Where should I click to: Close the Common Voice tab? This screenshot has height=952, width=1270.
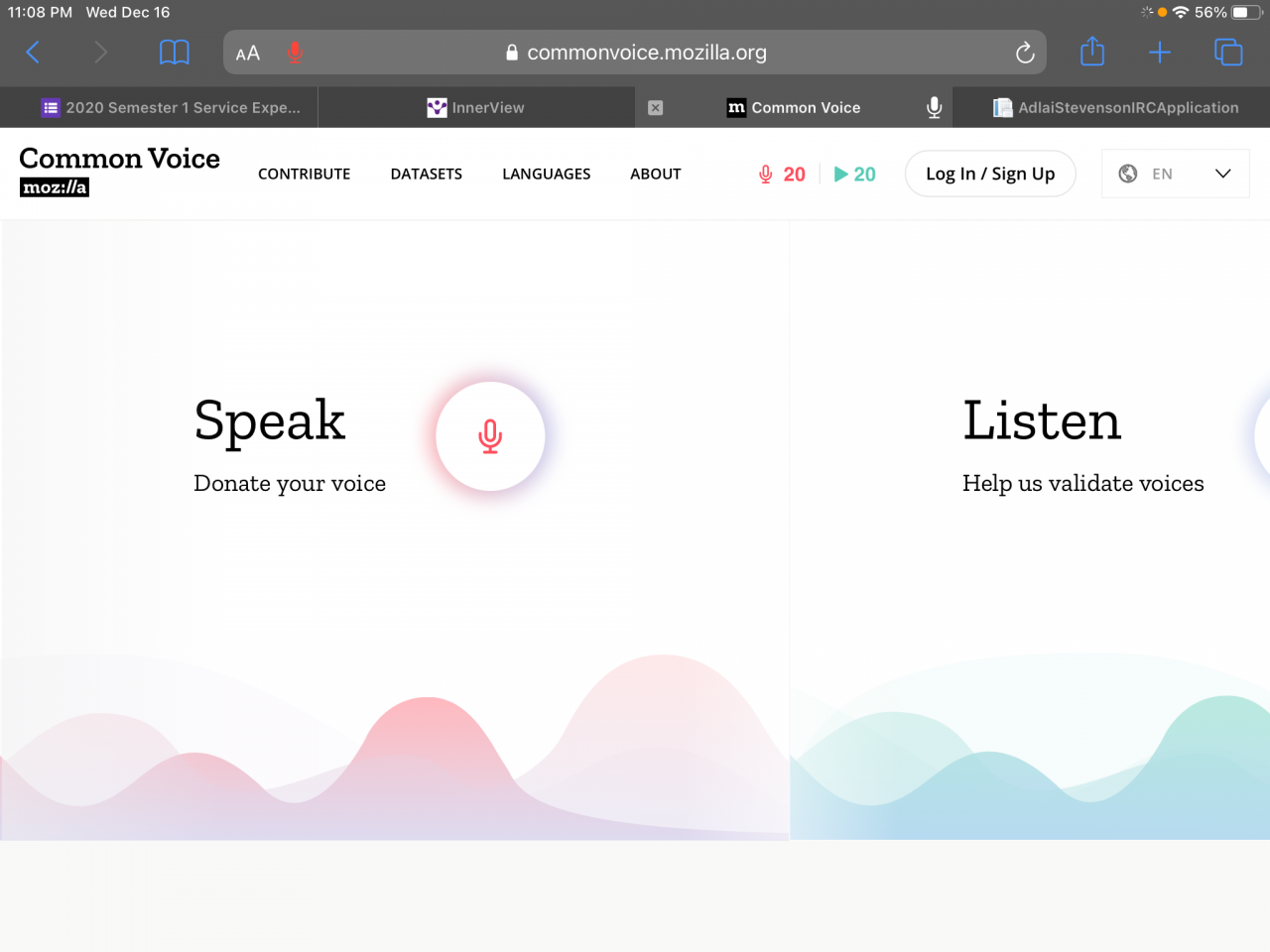656,108
